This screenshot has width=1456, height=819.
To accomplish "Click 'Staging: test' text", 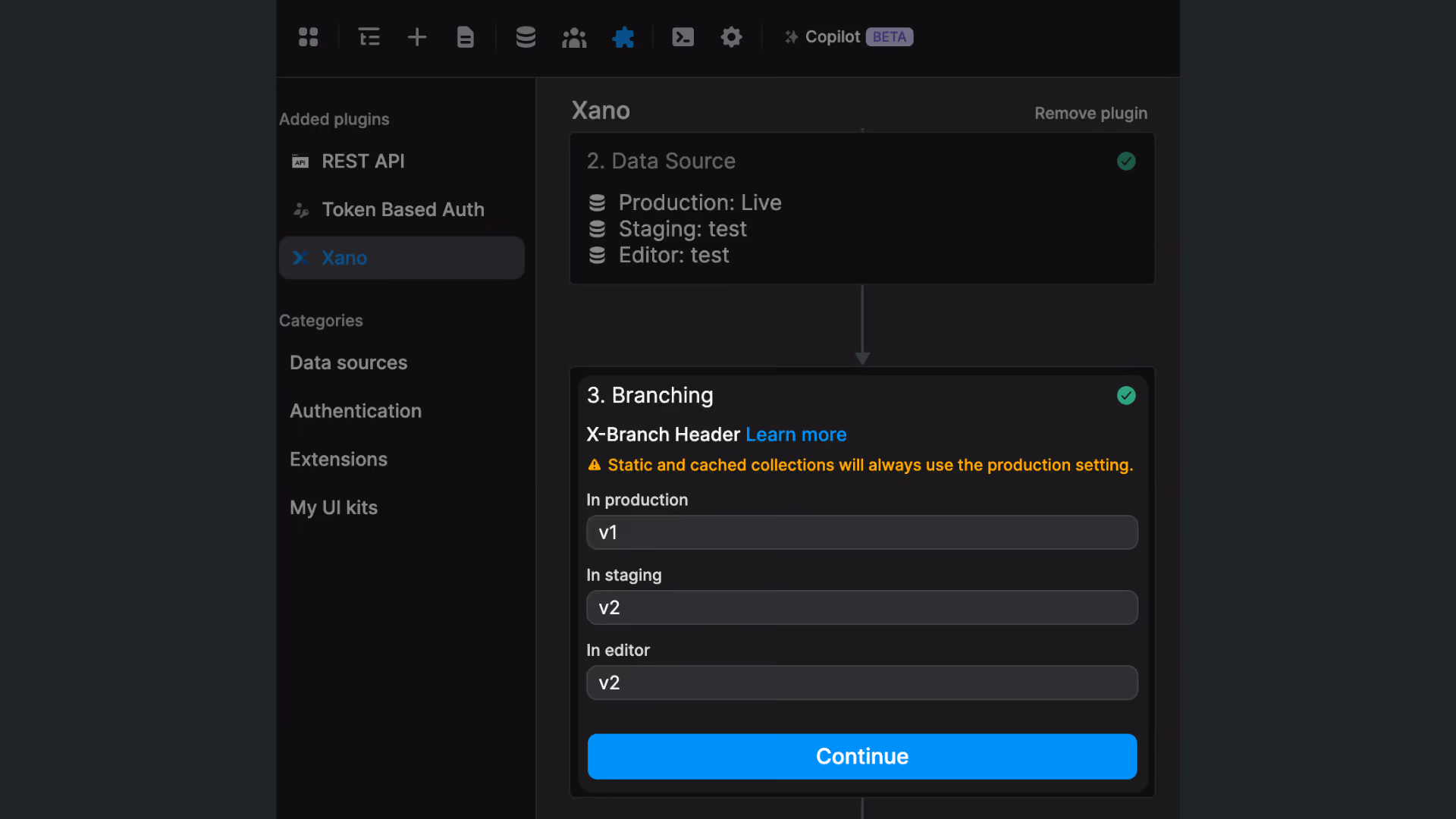I will coord(682,229).
